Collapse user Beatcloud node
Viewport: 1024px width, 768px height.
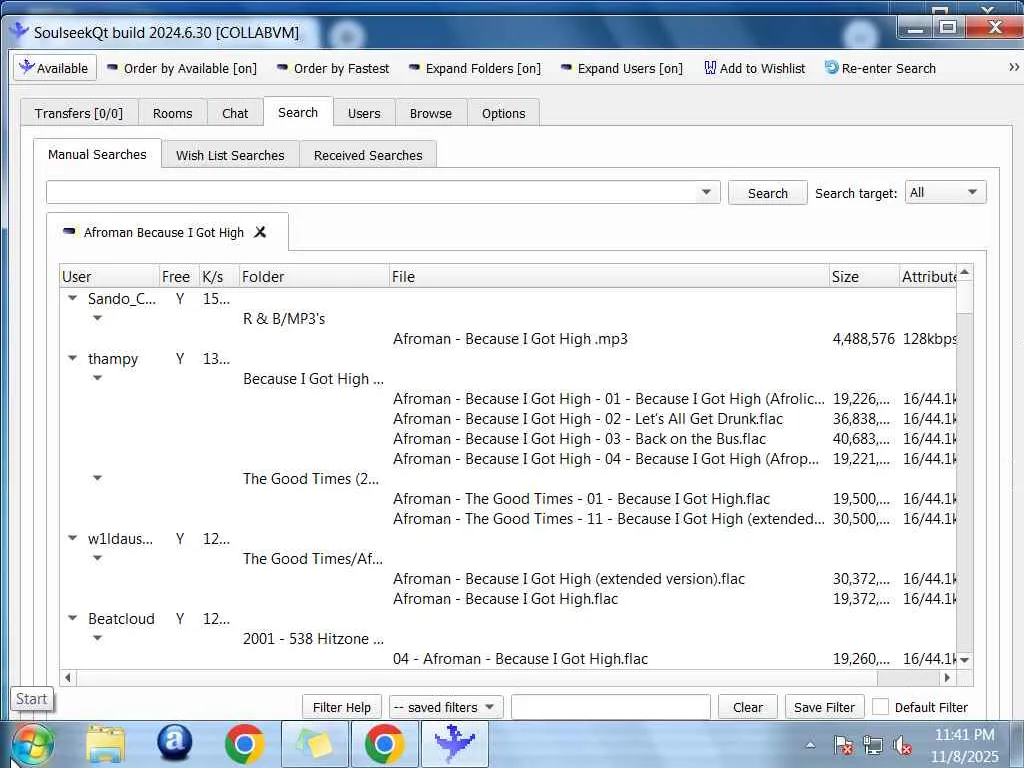(72, 618)
